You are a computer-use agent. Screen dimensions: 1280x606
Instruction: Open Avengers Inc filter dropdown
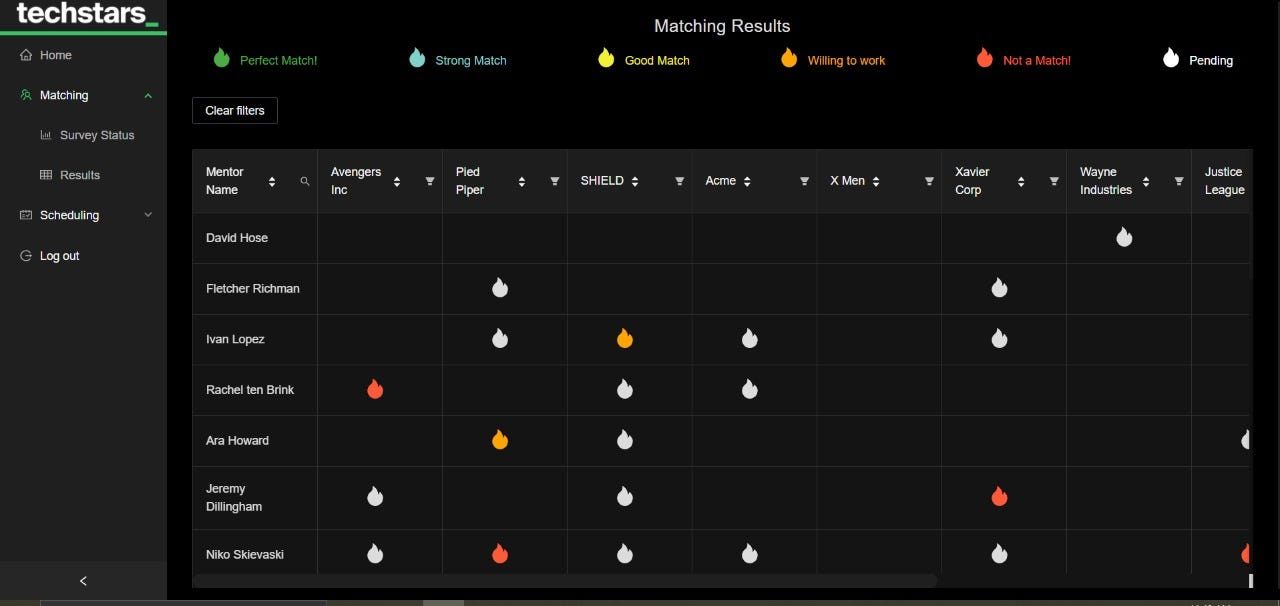(x=430, y=181)
